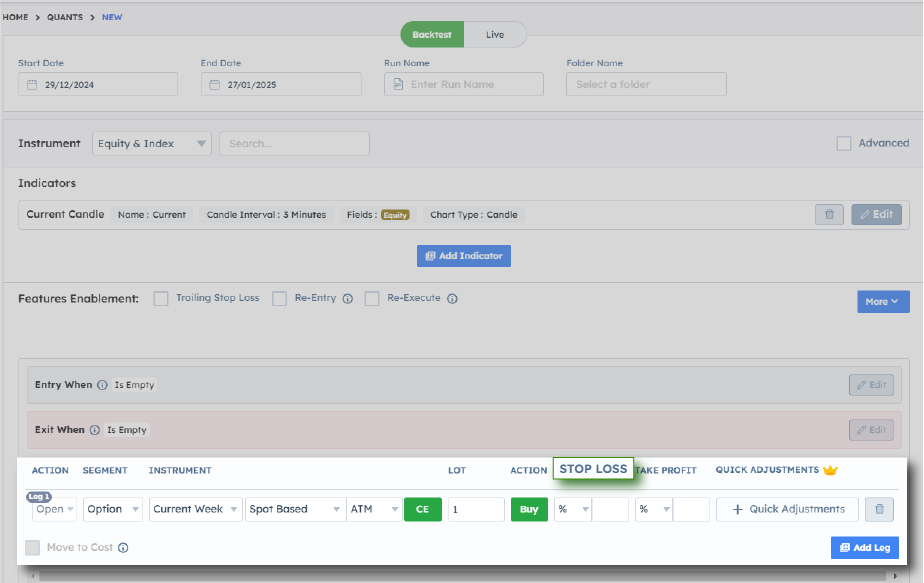Enable the Trailing Stop Loss checkbox
This screenshot has height=583, width=924.
[x=161, y=299]
